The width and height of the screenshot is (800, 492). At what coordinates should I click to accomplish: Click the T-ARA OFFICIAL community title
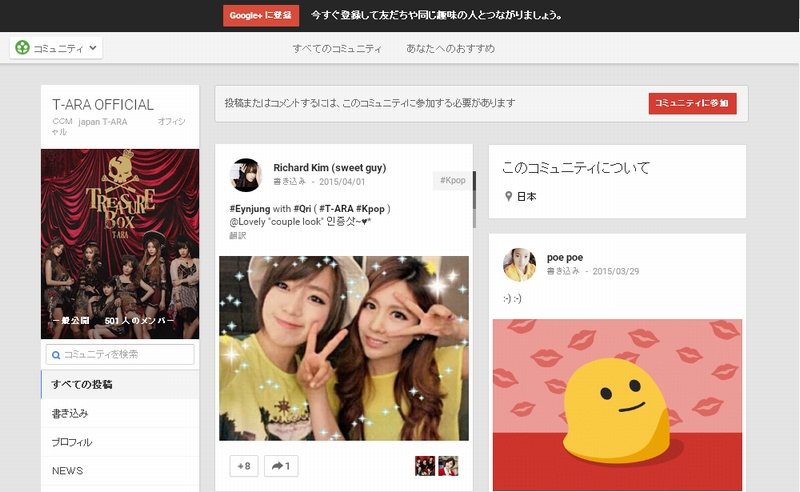103,105
